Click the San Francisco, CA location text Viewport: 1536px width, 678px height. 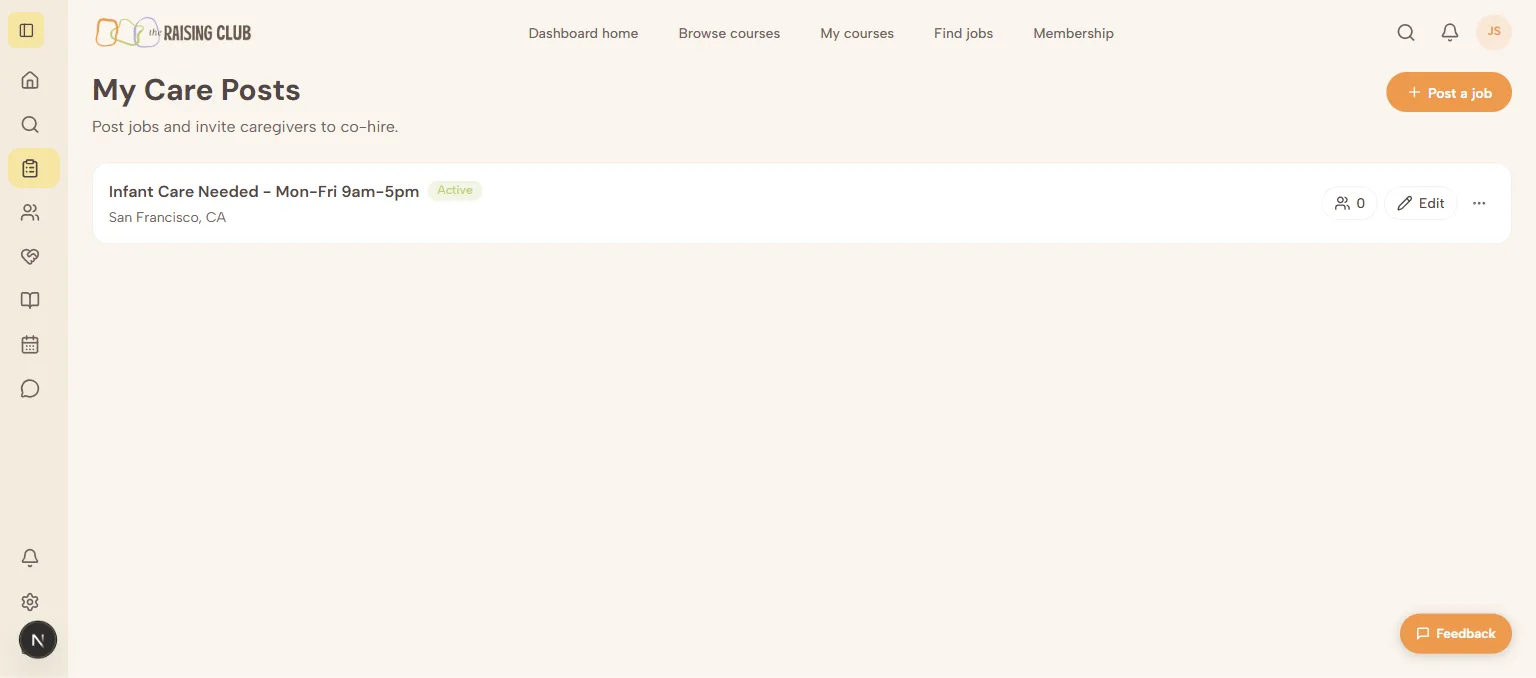(167, 217)
